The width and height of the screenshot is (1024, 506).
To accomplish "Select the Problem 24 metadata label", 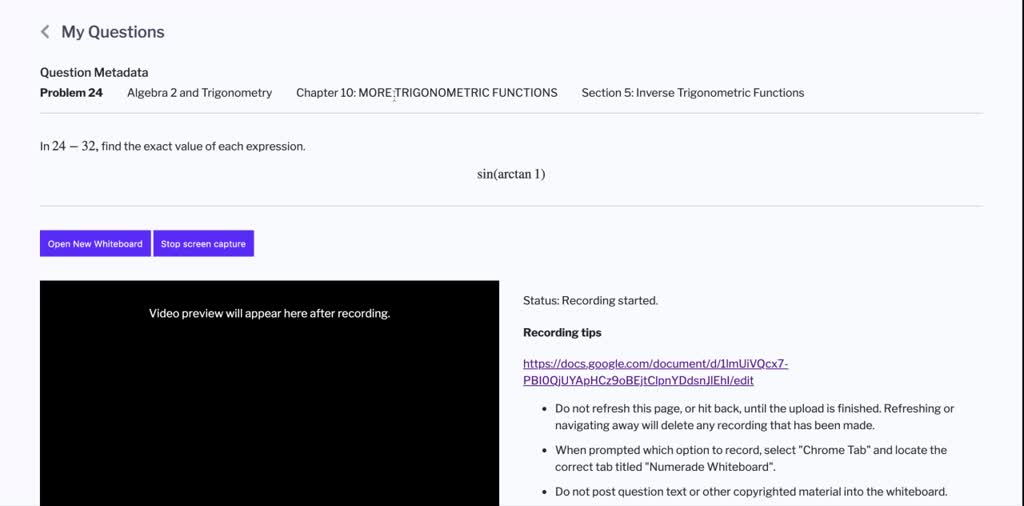I will [x=71, y=93].
